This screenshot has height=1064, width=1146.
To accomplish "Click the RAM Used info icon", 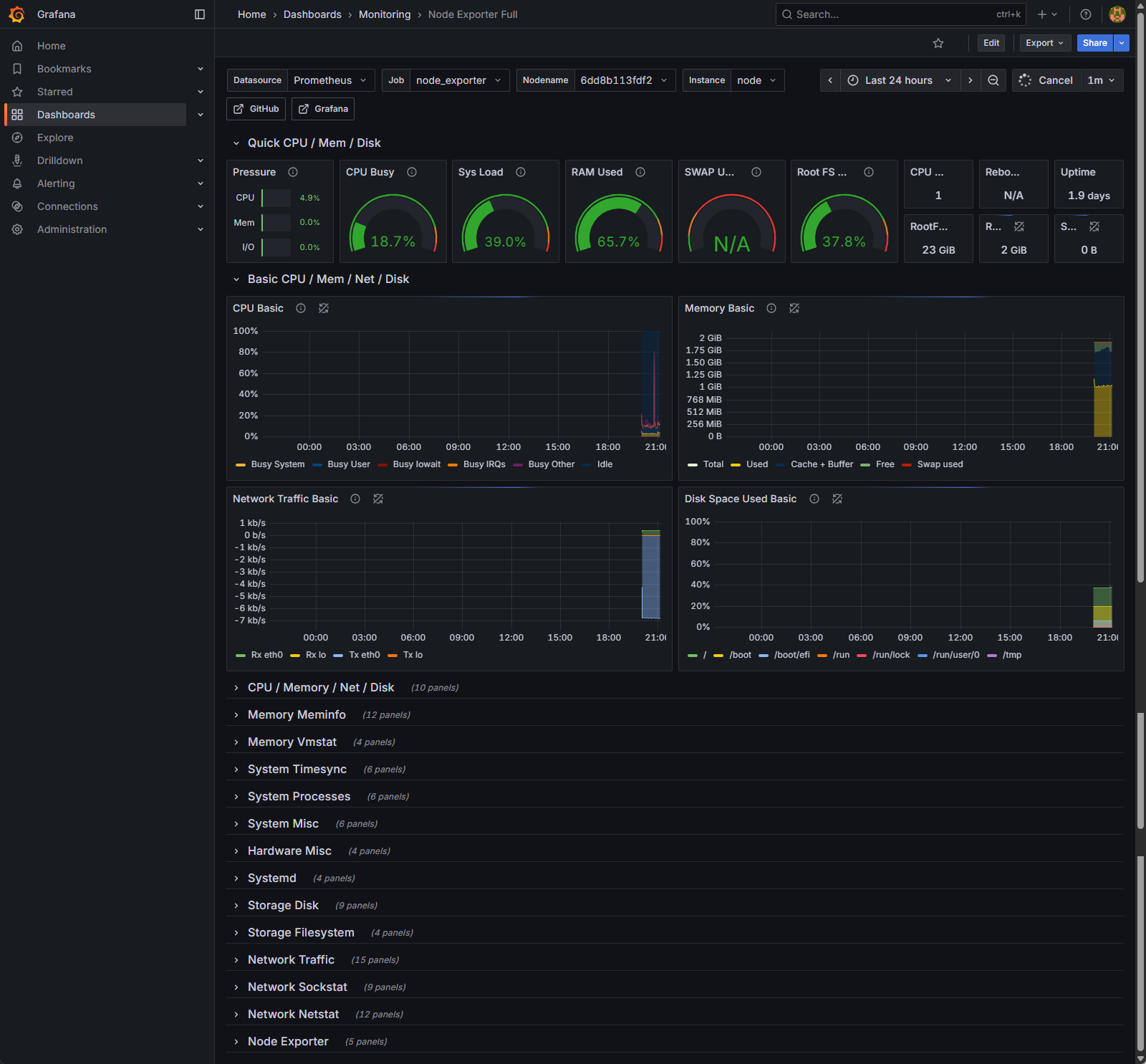I will [640, 172].
